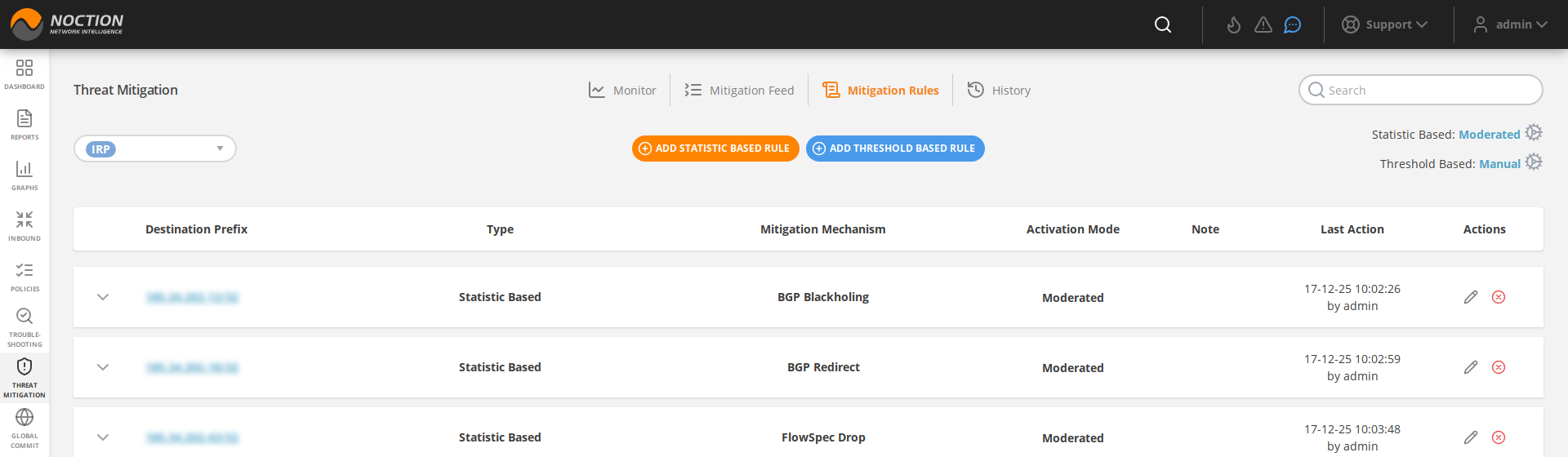Open the flame alerts icon in header
Image resolution: width=1568 pixels, height=457 pixels.
tap(1234, 24)
